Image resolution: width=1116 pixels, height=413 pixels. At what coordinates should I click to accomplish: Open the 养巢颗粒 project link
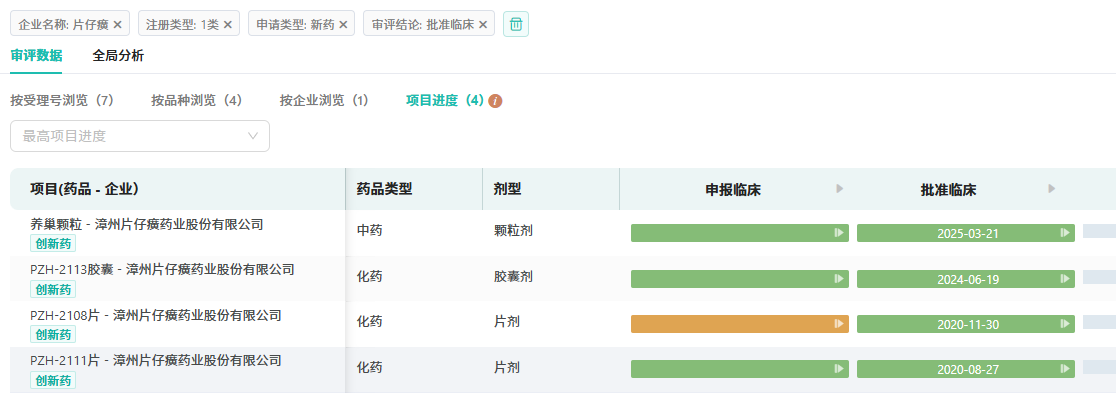coord(146,224)
